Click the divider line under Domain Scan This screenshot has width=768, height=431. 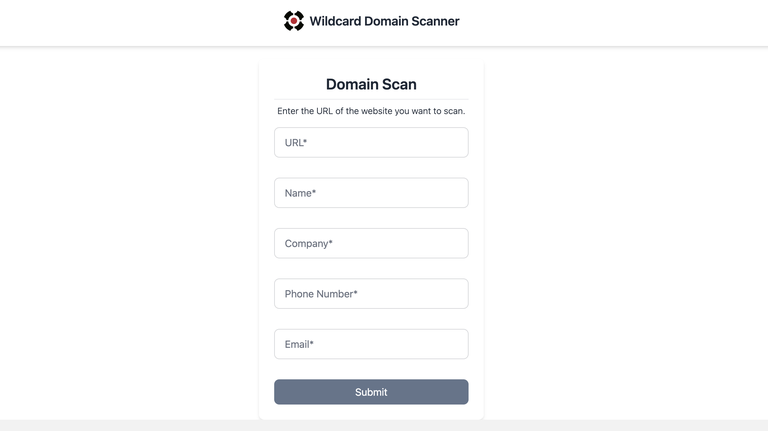pos(371,99)
